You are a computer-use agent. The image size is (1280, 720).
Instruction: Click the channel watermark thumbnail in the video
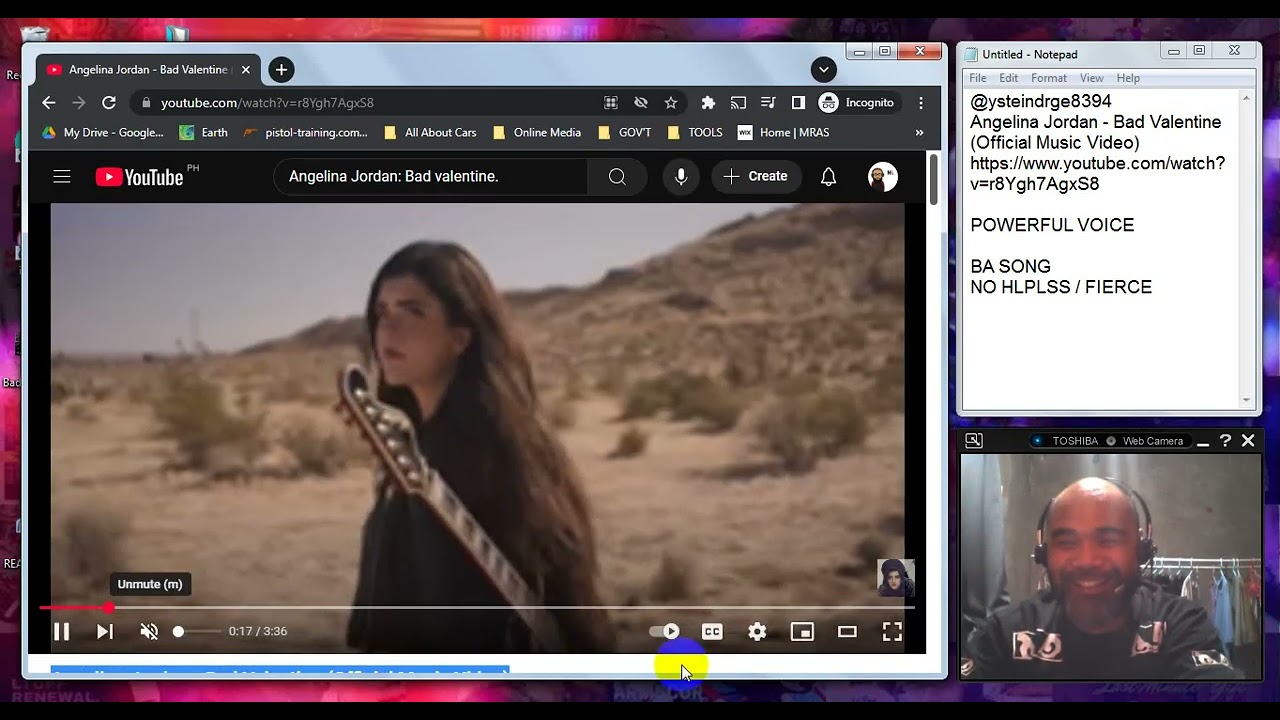pos(895,577)
